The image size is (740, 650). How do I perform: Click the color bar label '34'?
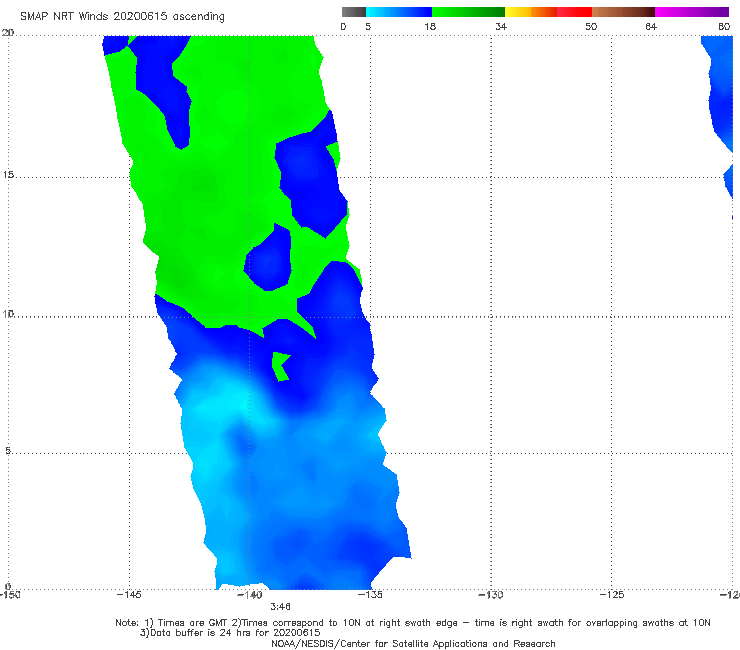[501, 26]
